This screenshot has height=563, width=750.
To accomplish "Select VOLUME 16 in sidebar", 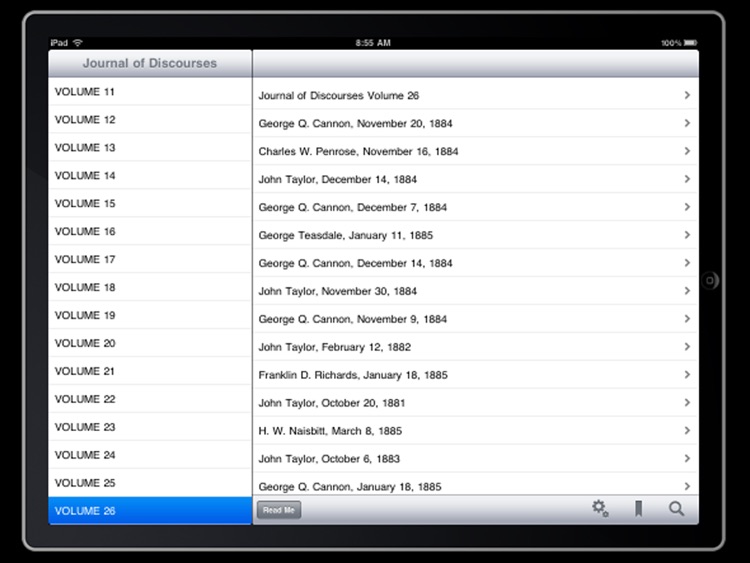I will pyautogui.click(x=150, y=231).
